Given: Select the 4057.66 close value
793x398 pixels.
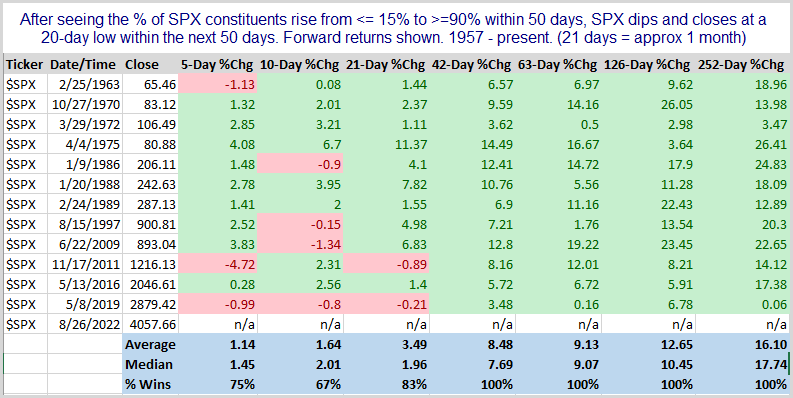Looking at the screenshot, I should pyautogui.click(x=150, y=324).
